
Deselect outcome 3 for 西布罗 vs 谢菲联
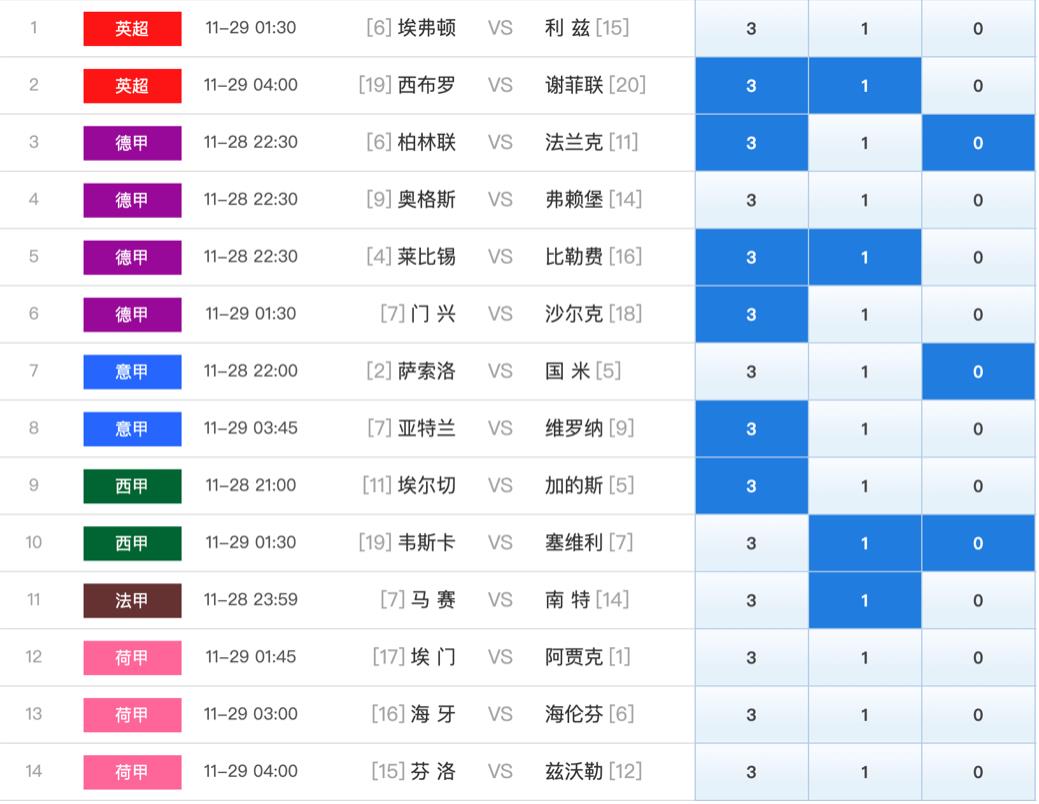[751, 86]
